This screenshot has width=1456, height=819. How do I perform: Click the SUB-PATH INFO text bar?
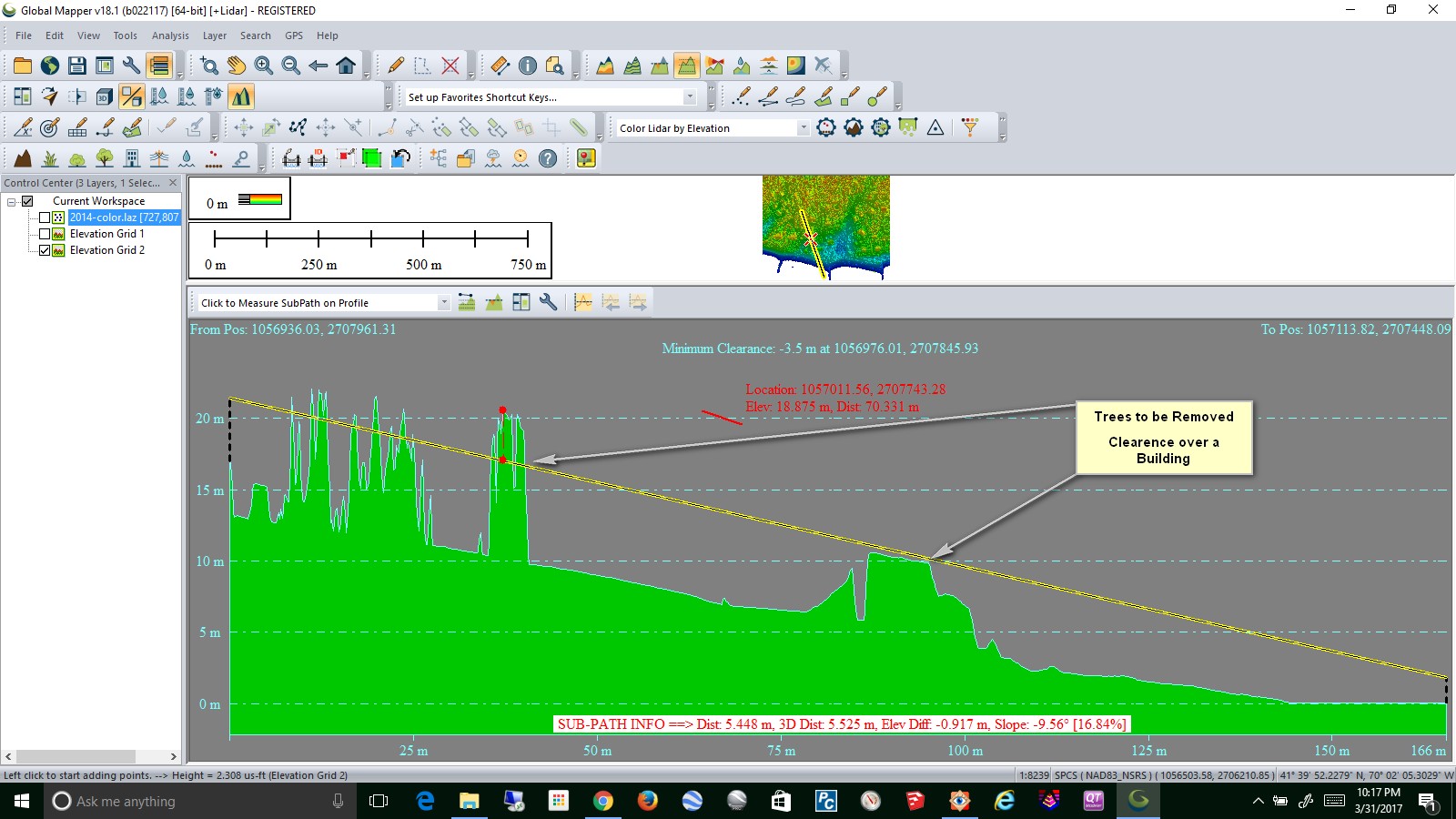842,724
